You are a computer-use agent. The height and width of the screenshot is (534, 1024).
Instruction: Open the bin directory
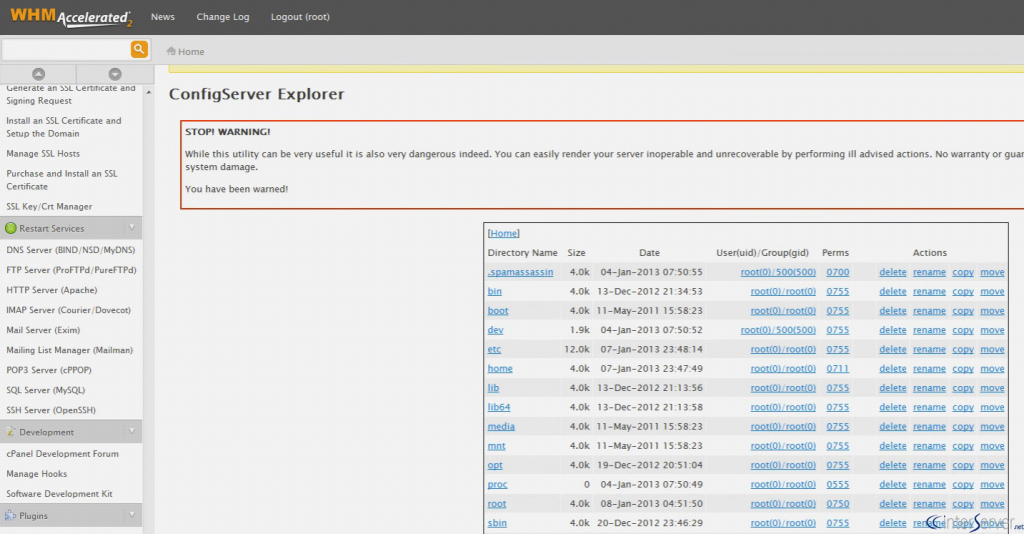tap(494, 291)
